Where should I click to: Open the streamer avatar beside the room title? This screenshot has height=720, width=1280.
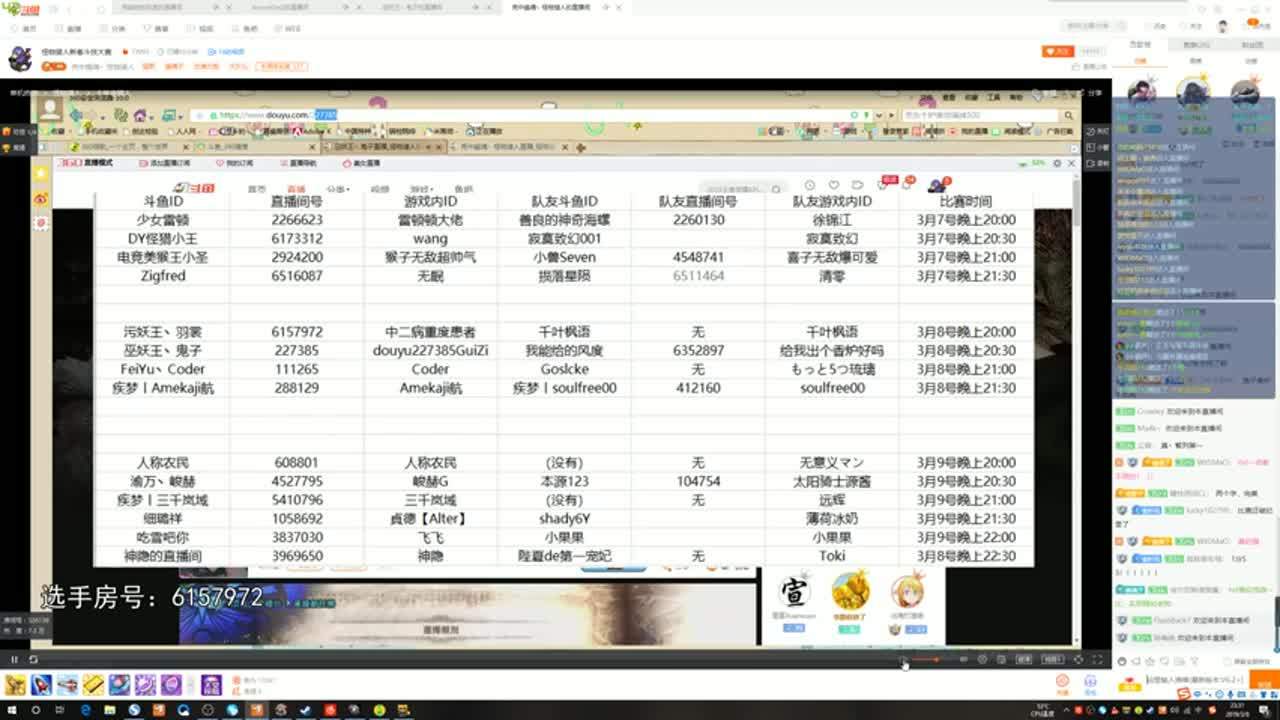click(20, 58)
